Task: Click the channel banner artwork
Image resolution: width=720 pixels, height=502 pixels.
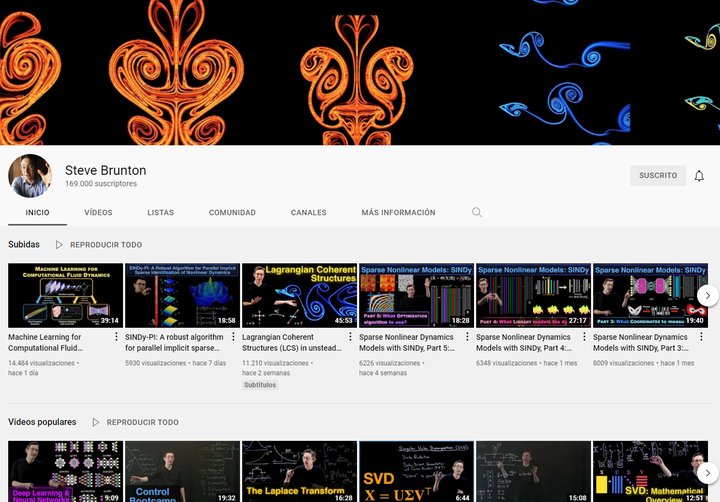Action: (x=360, y=73)
